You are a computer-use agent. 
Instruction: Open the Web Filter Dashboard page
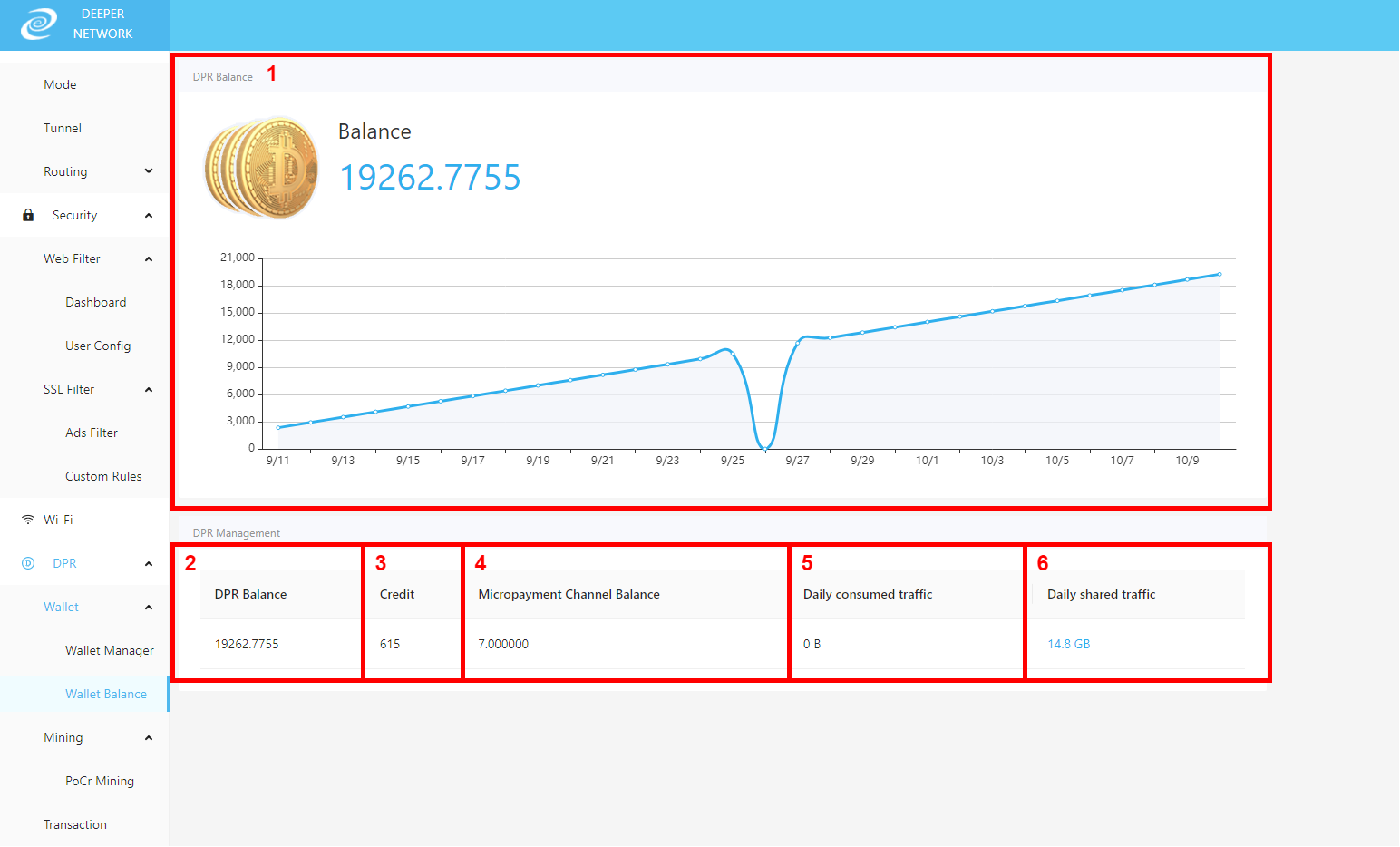click(96, 302)
